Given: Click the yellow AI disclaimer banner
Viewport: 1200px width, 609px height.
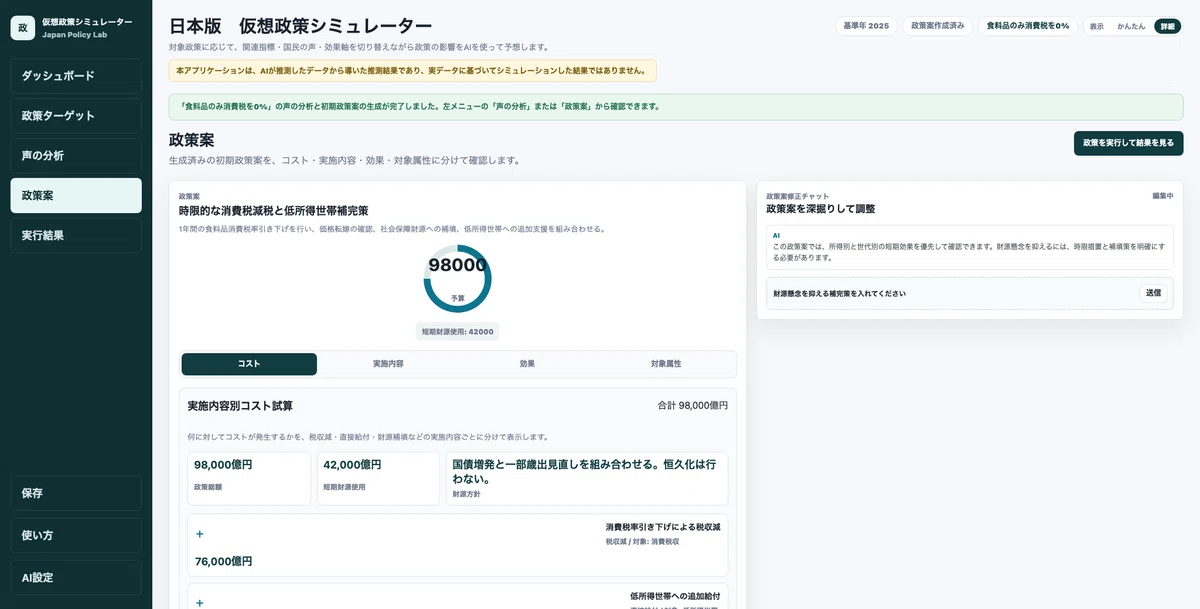Looking at the screenshot, I should 413,71.
